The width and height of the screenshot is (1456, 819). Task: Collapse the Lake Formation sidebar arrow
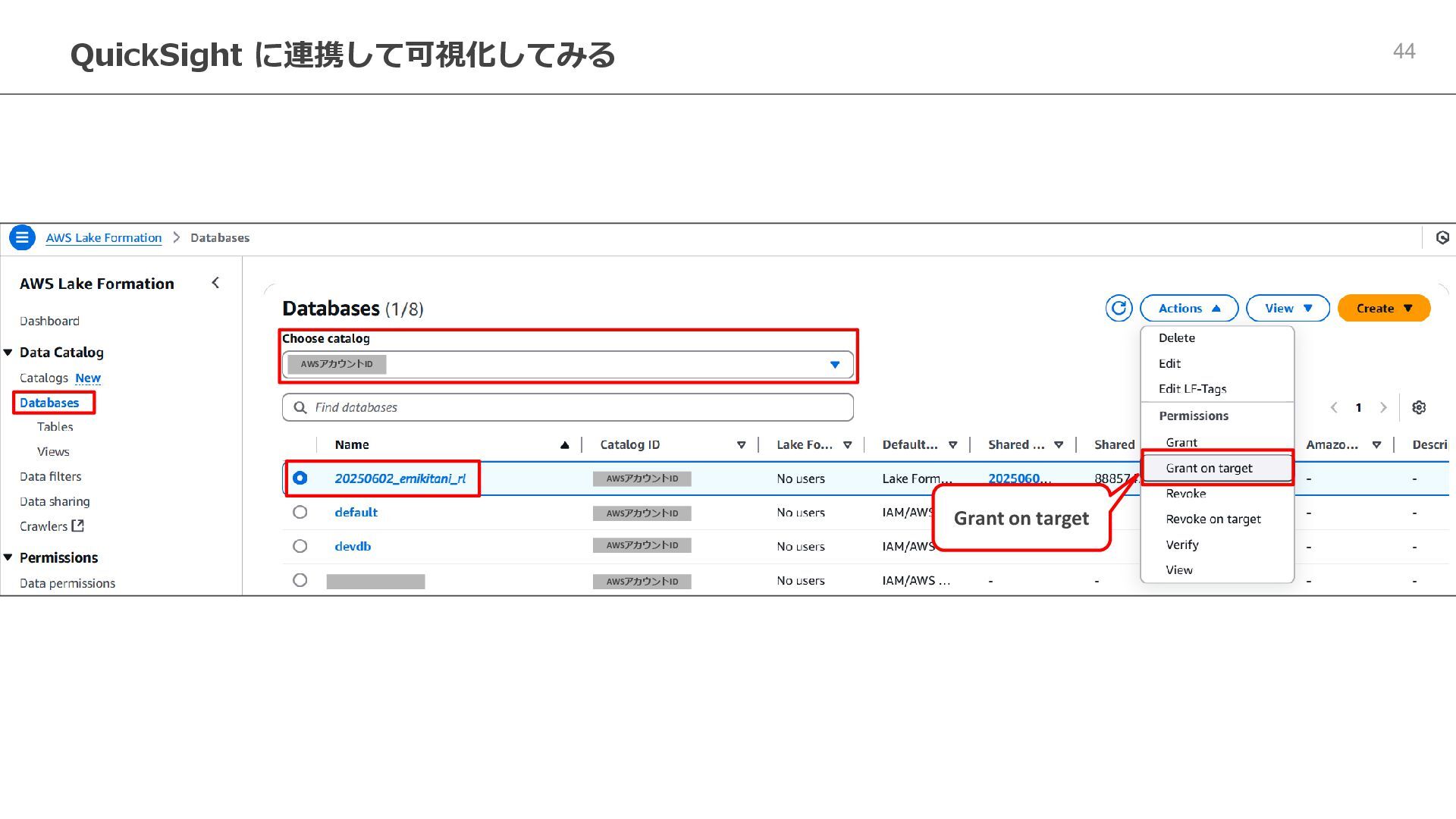[x=215, y=283]
